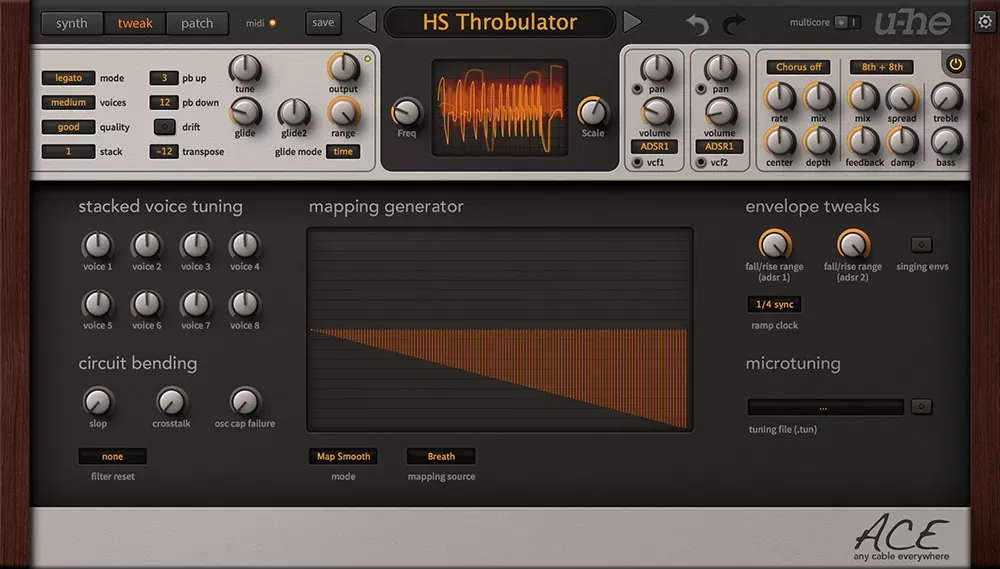Toggle the multicore switch
The height and width of the screenshot is (569, 1000).
[848, 22]
